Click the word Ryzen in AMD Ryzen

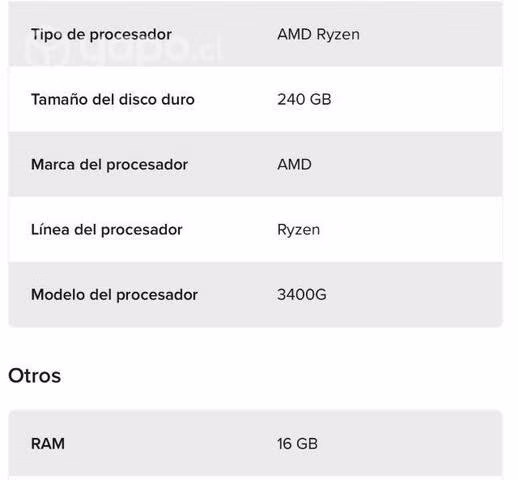pyautogui.click(x=338, y=35)
